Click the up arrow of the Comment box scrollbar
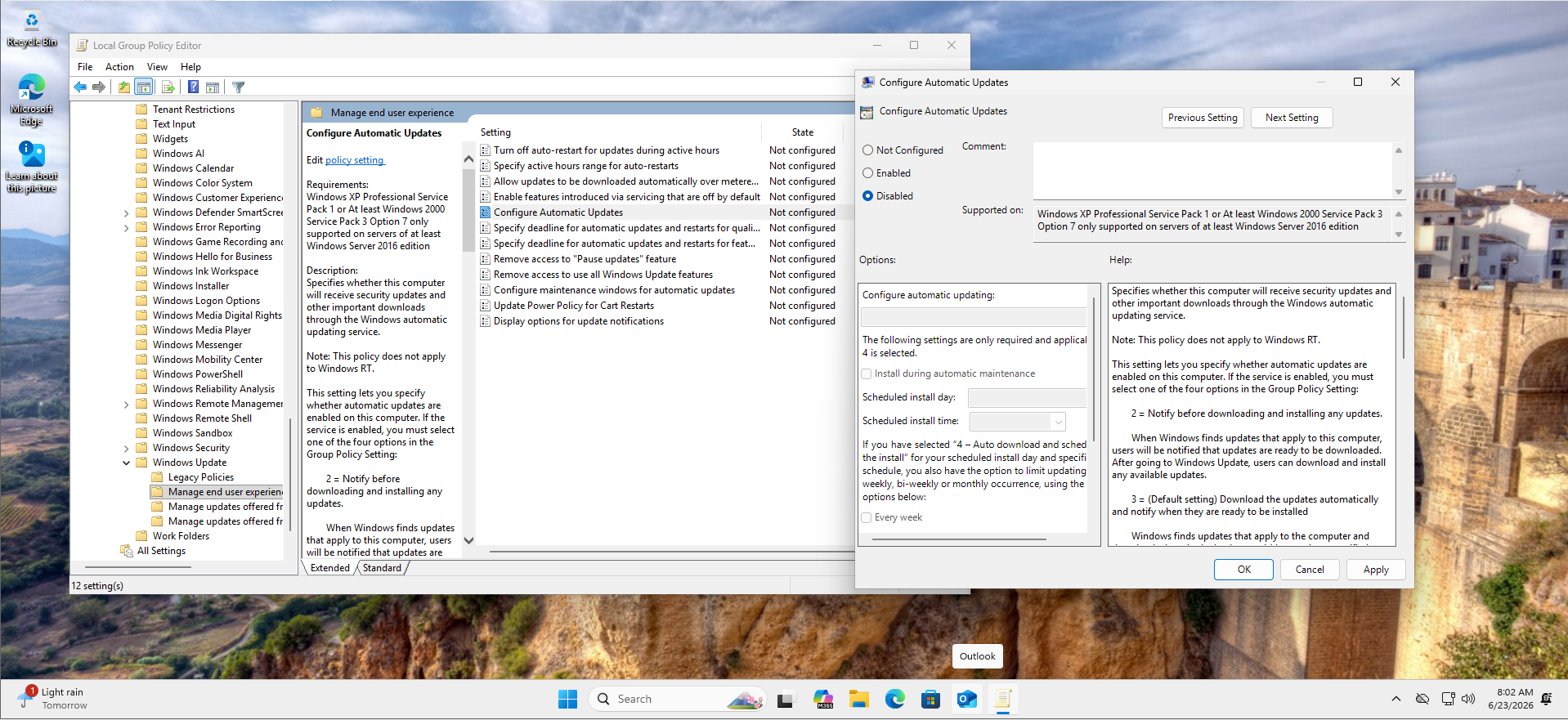 click(1399, 150)
